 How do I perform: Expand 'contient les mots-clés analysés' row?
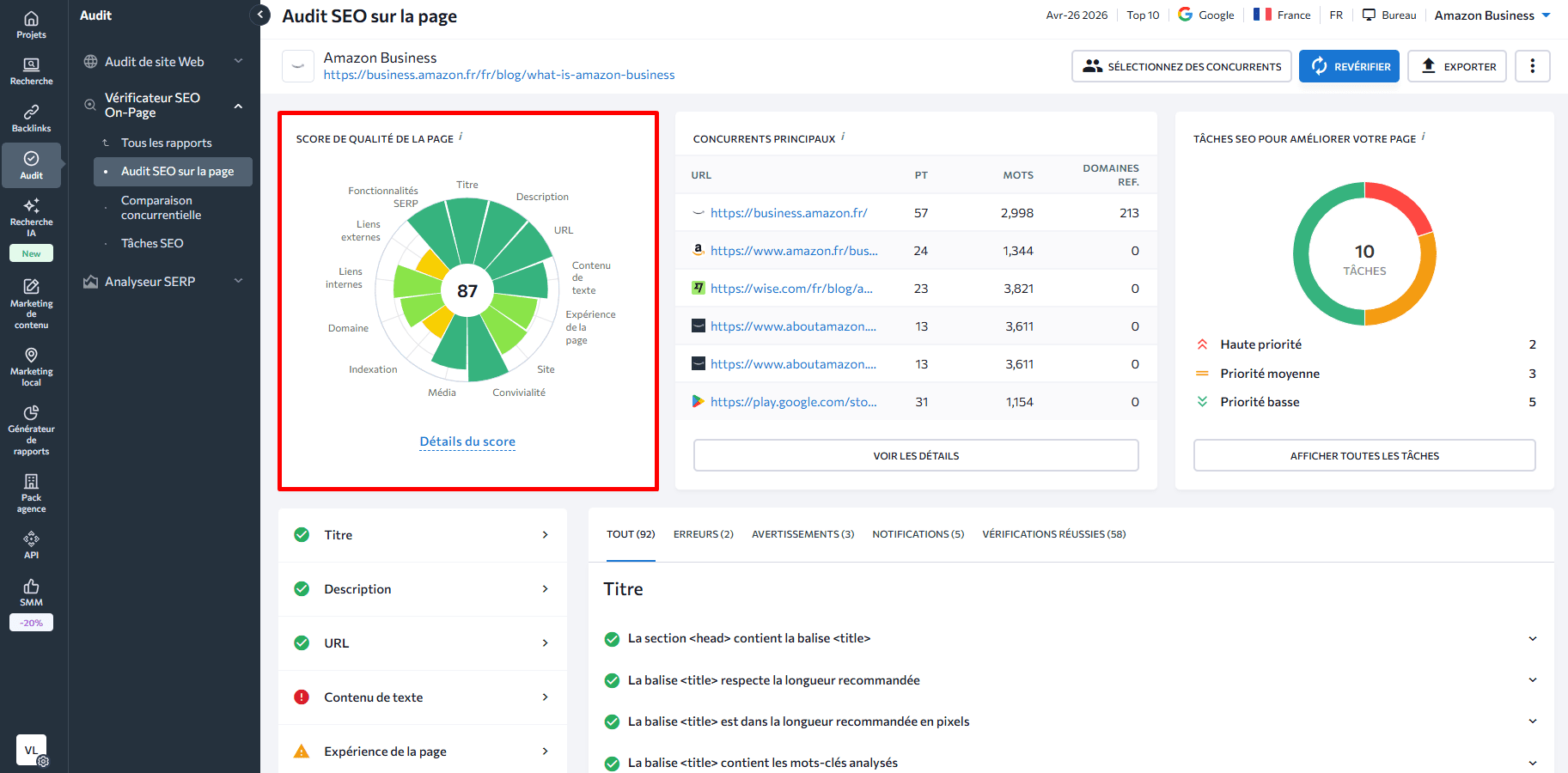(1533, 763)
